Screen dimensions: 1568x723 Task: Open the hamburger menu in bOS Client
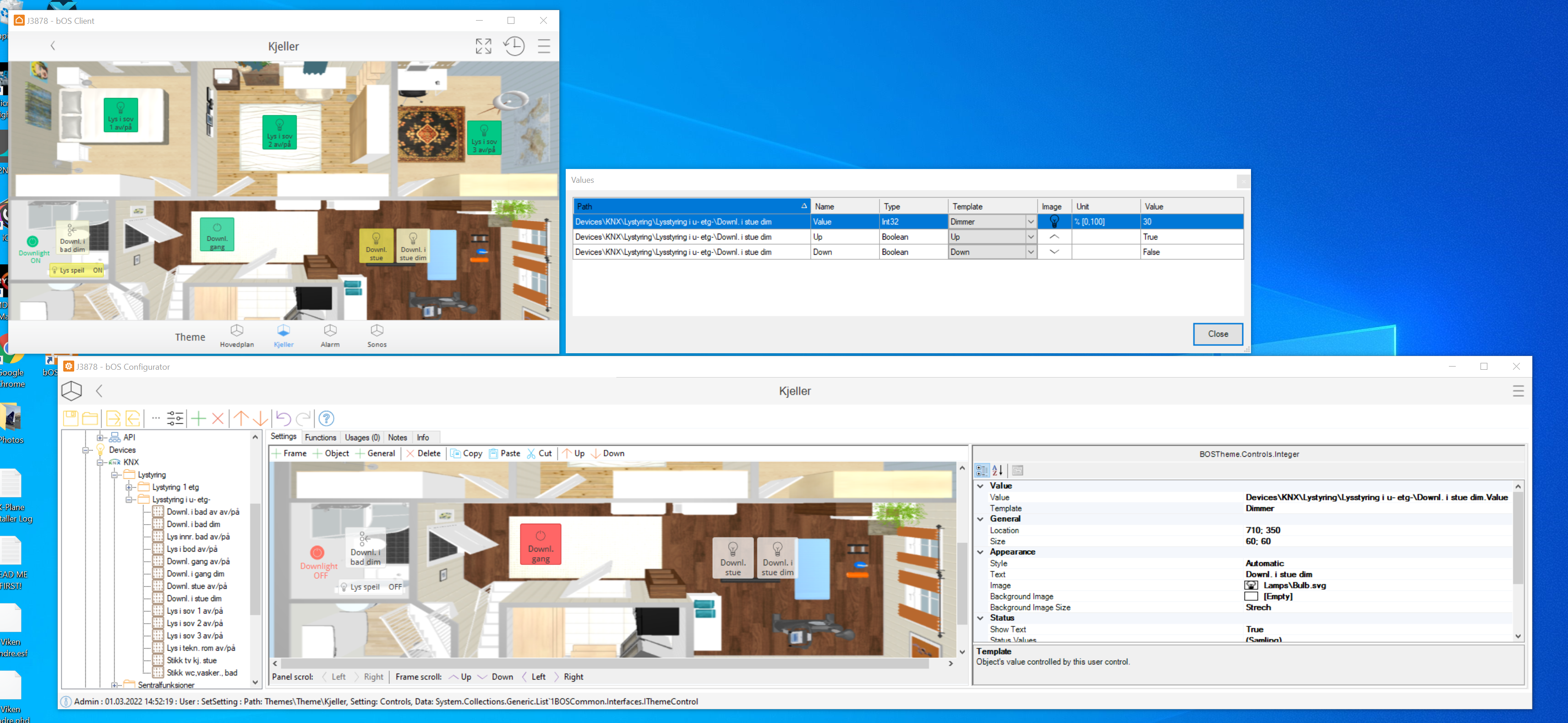pyautogui.click(x=544, y=46)
